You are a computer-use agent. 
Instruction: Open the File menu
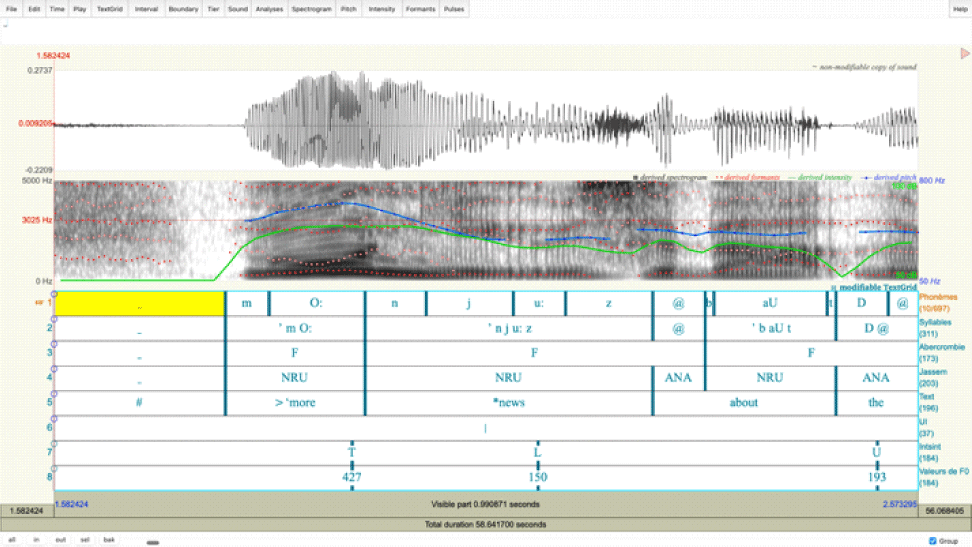point(12,9)
